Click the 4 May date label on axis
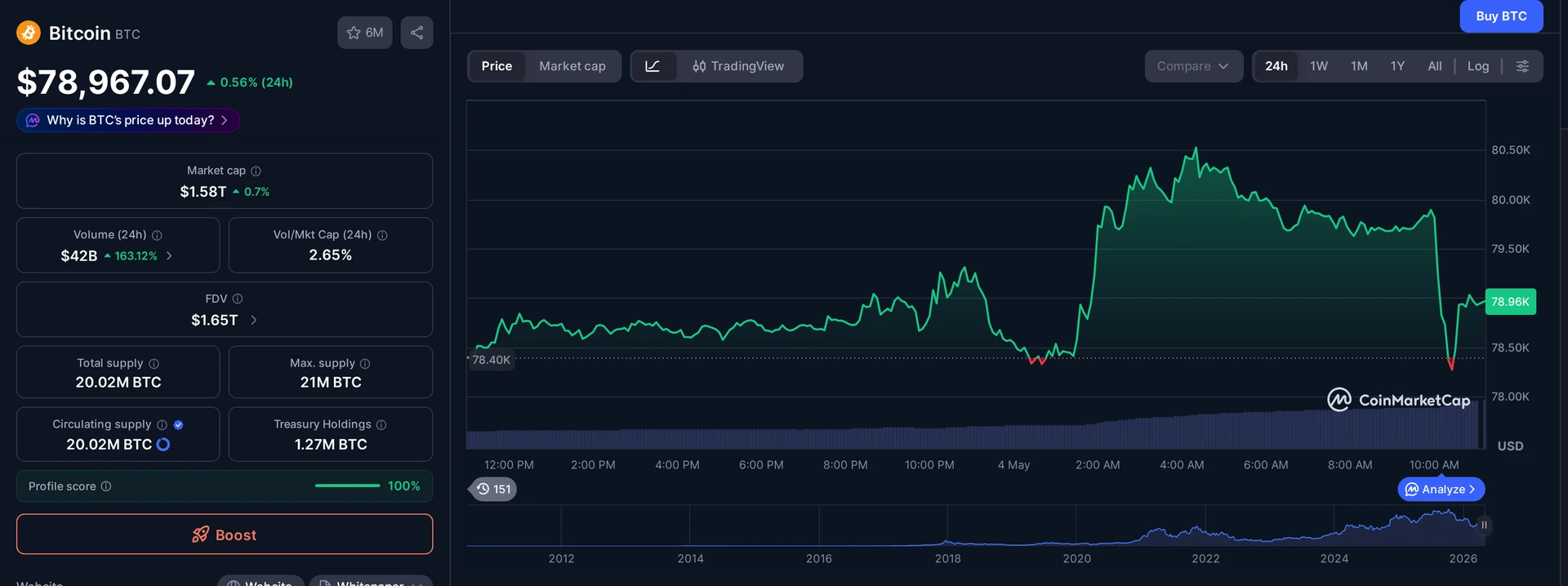Screen dimensions: 1568x586 (x=1013, y=465)
